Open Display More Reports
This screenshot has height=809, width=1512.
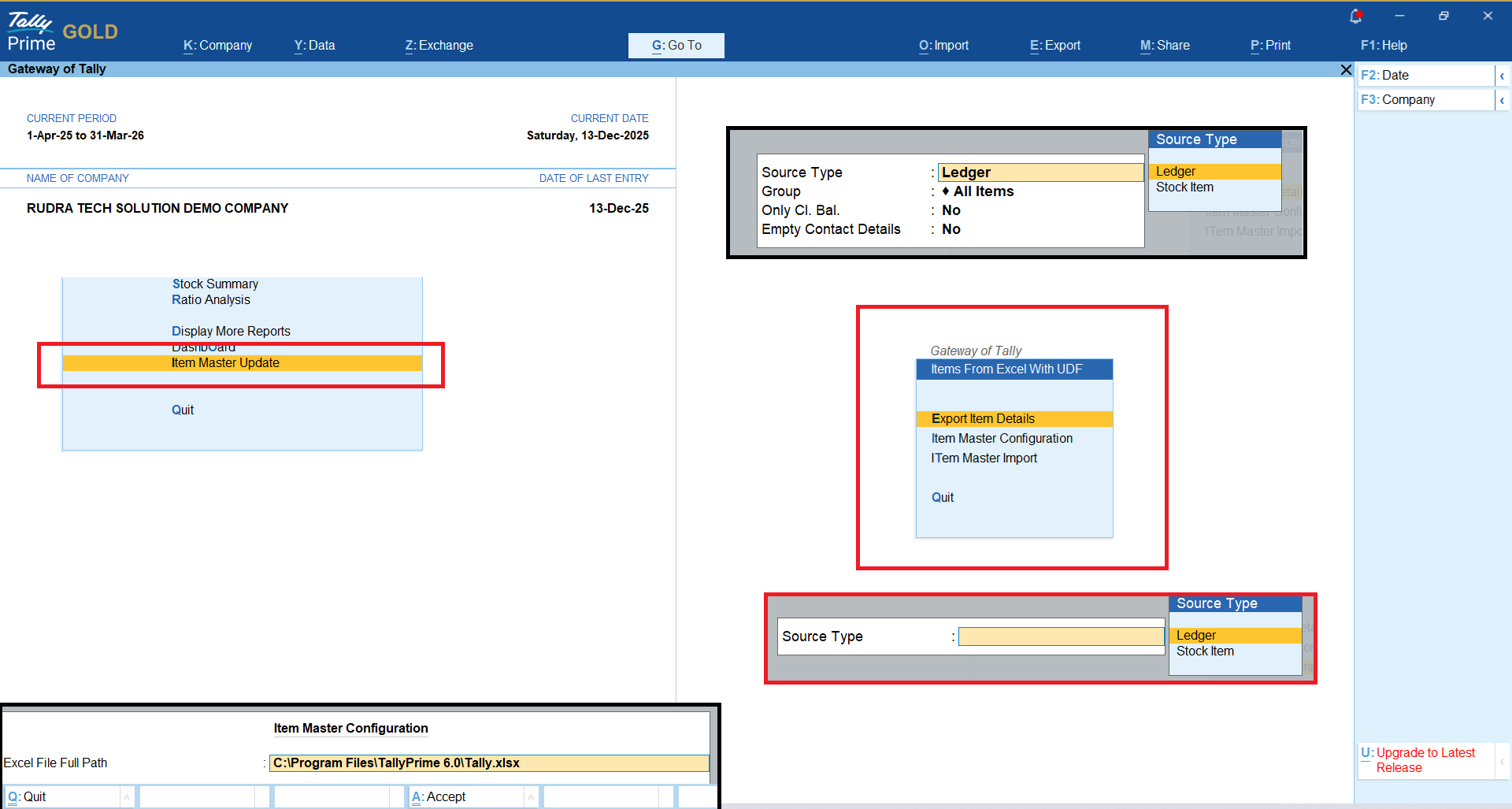231,332
